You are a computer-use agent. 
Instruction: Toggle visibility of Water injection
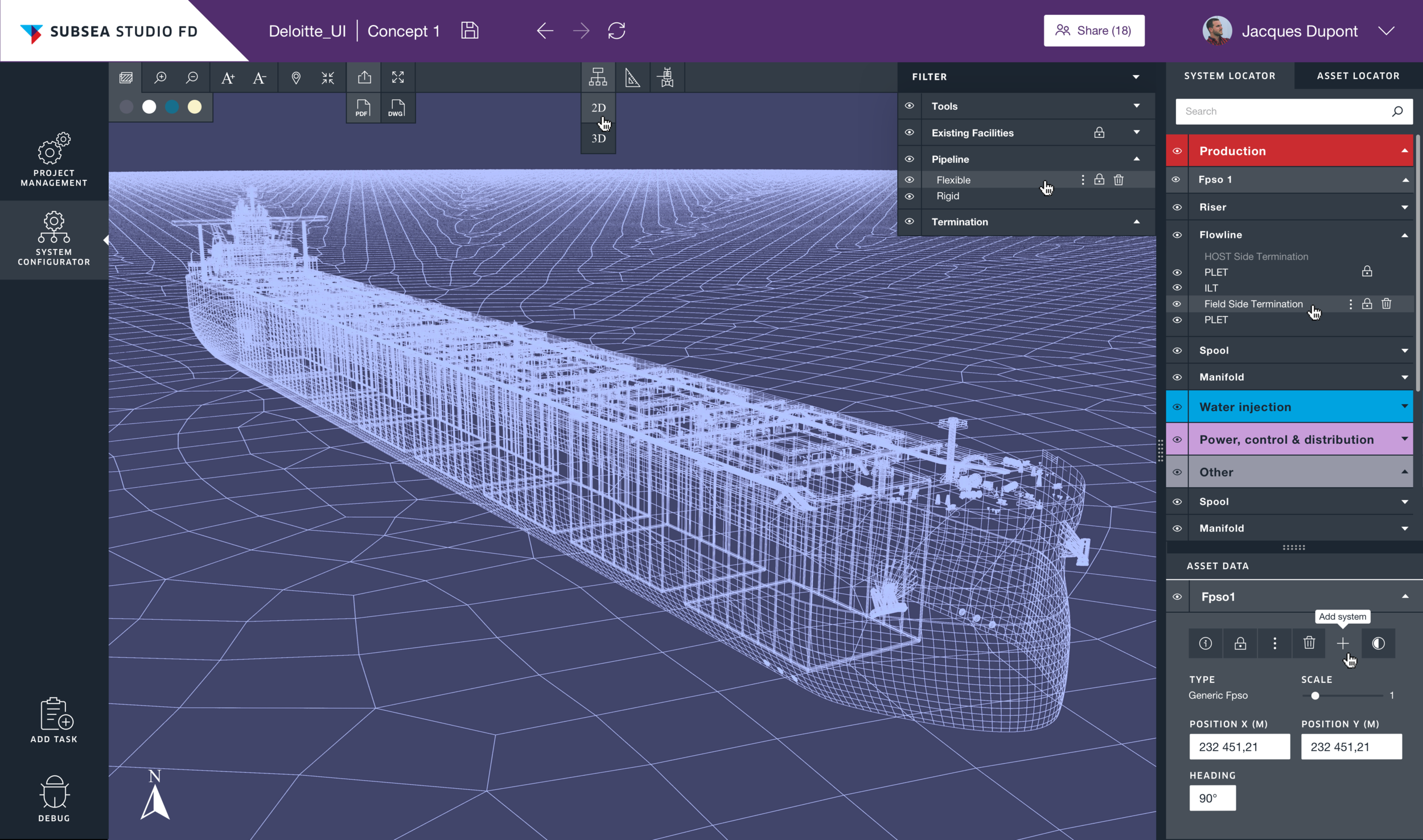tap(1177, 406)
